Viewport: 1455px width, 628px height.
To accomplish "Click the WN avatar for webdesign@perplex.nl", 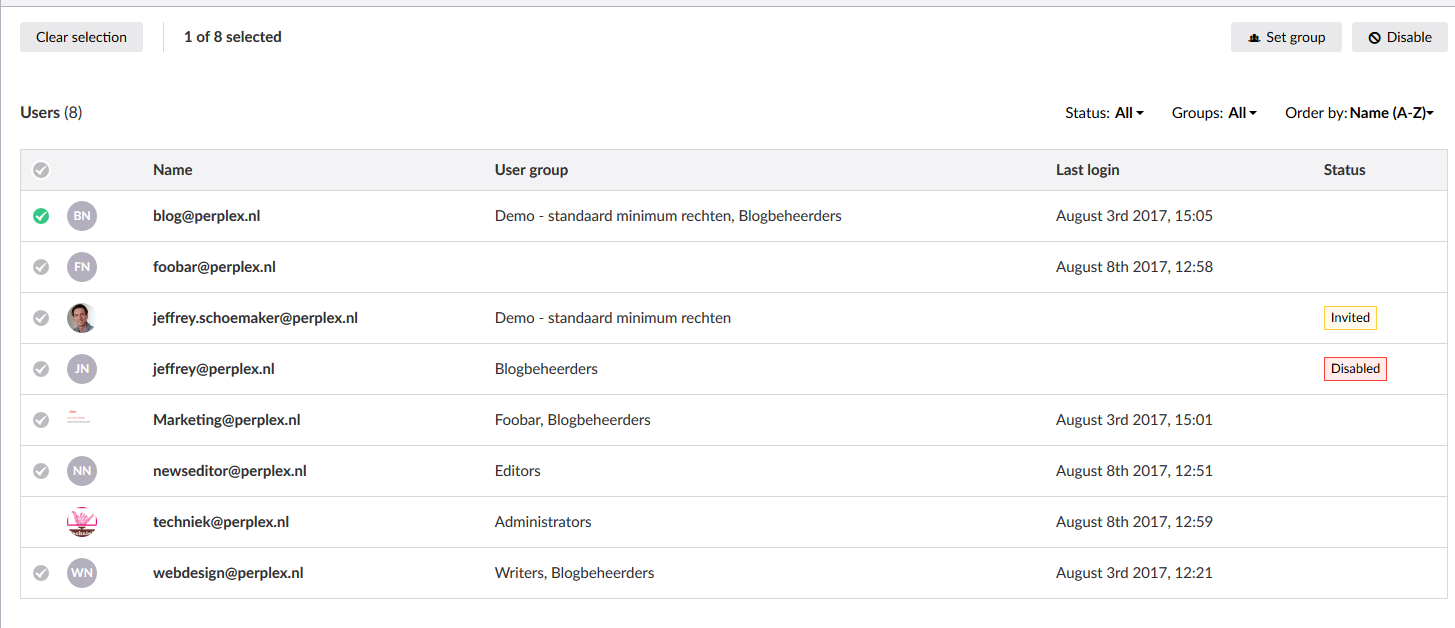I will click(x=82, y=573).
